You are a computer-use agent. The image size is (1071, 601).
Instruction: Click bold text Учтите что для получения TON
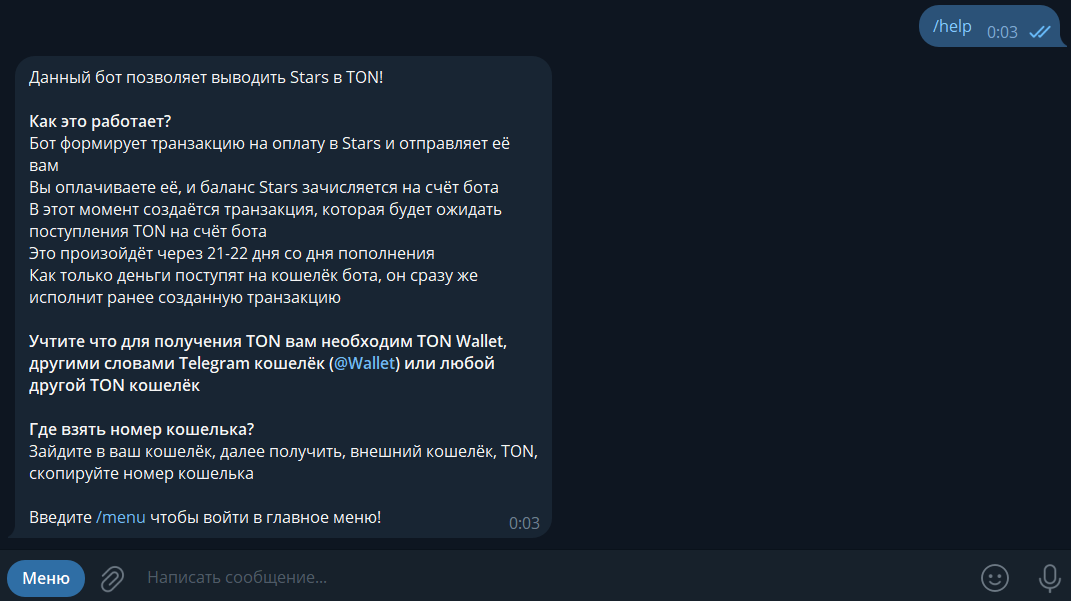[x=268, y=341]
